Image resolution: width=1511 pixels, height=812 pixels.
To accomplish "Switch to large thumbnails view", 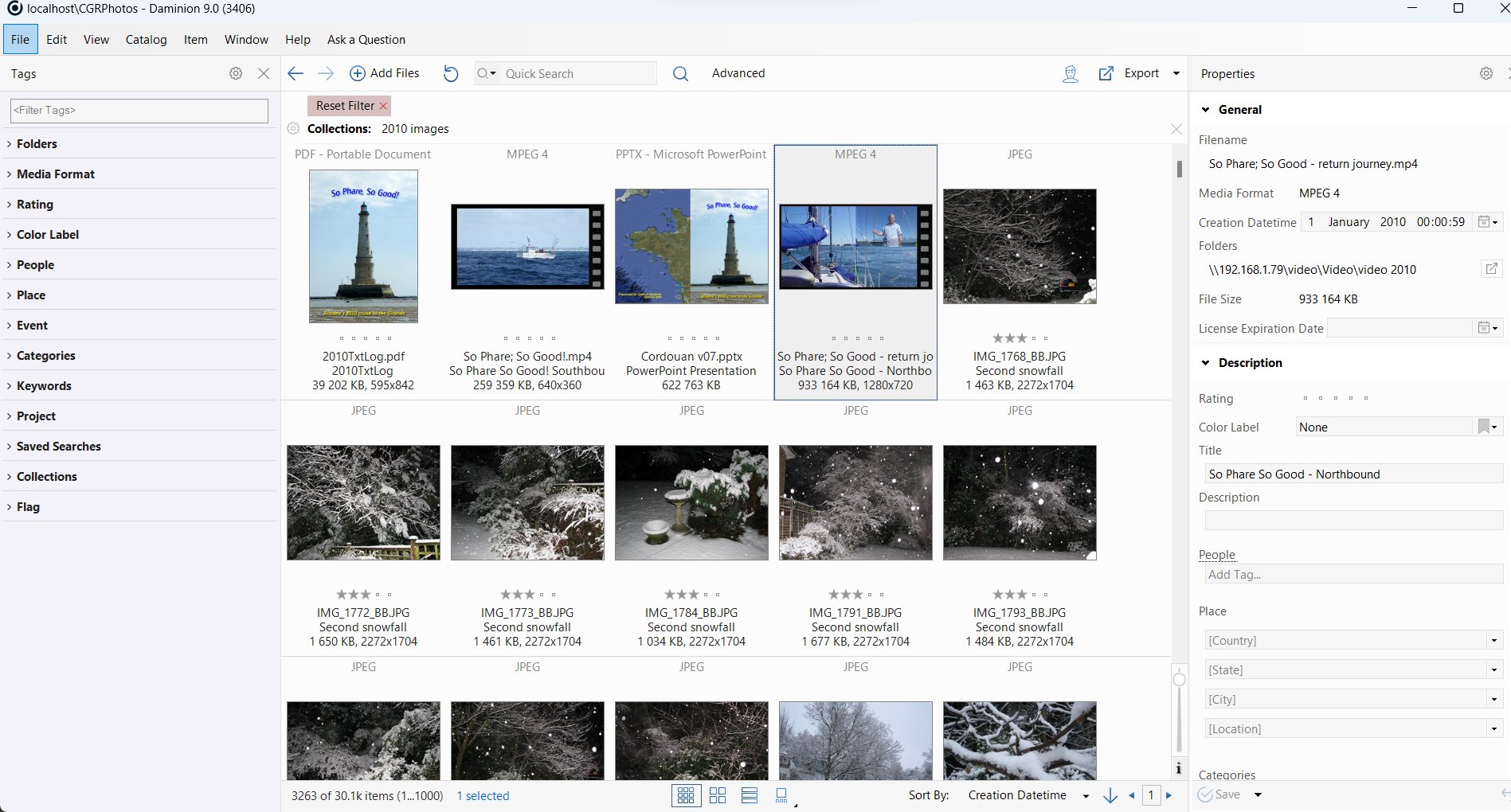I will coord(718,795).
